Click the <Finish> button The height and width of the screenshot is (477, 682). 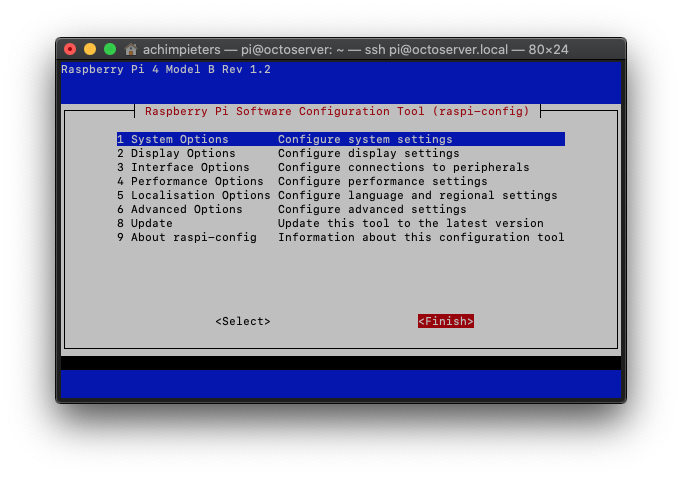[446, 321]
